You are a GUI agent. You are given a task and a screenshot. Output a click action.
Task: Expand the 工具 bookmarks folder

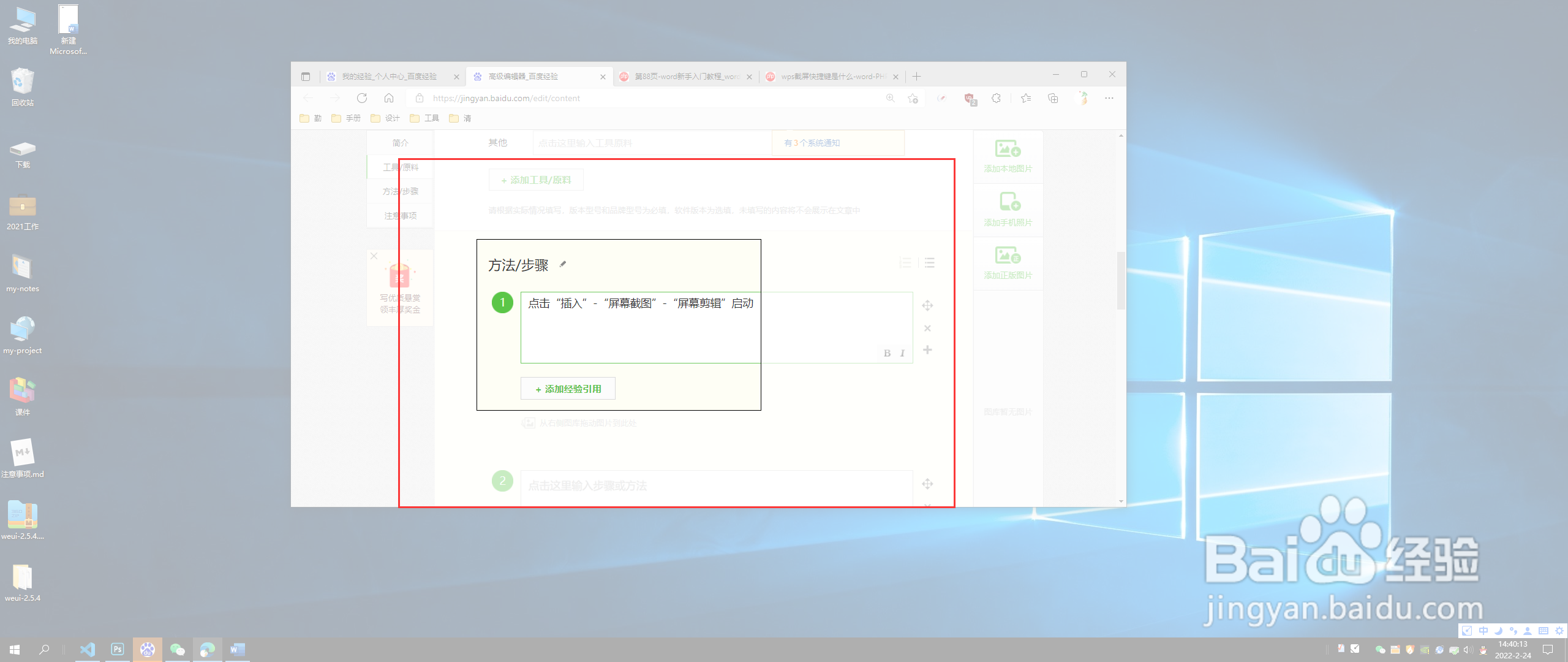(x=424, y=118)
